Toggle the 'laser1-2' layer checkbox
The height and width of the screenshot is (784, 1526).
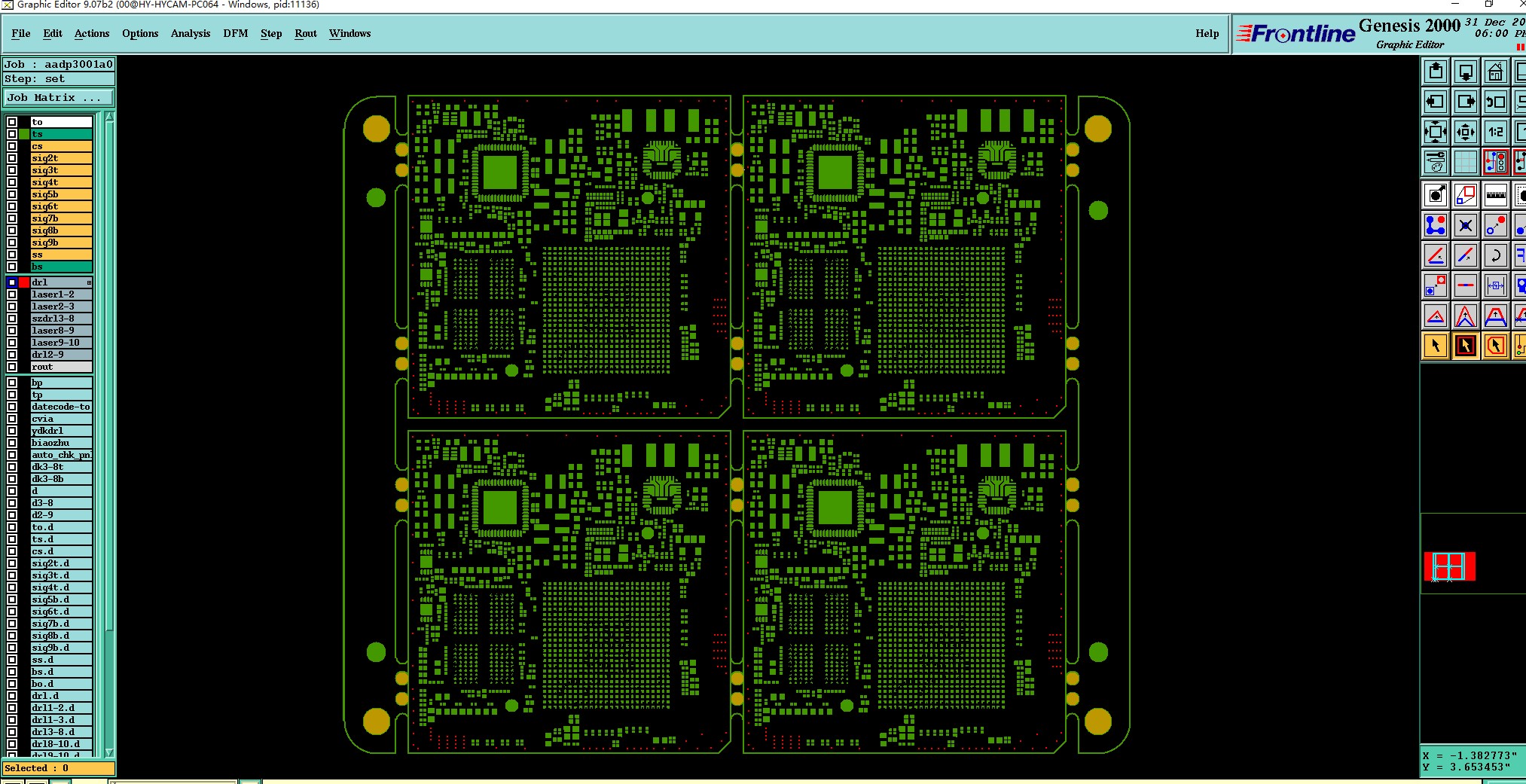tap(12, 294)
